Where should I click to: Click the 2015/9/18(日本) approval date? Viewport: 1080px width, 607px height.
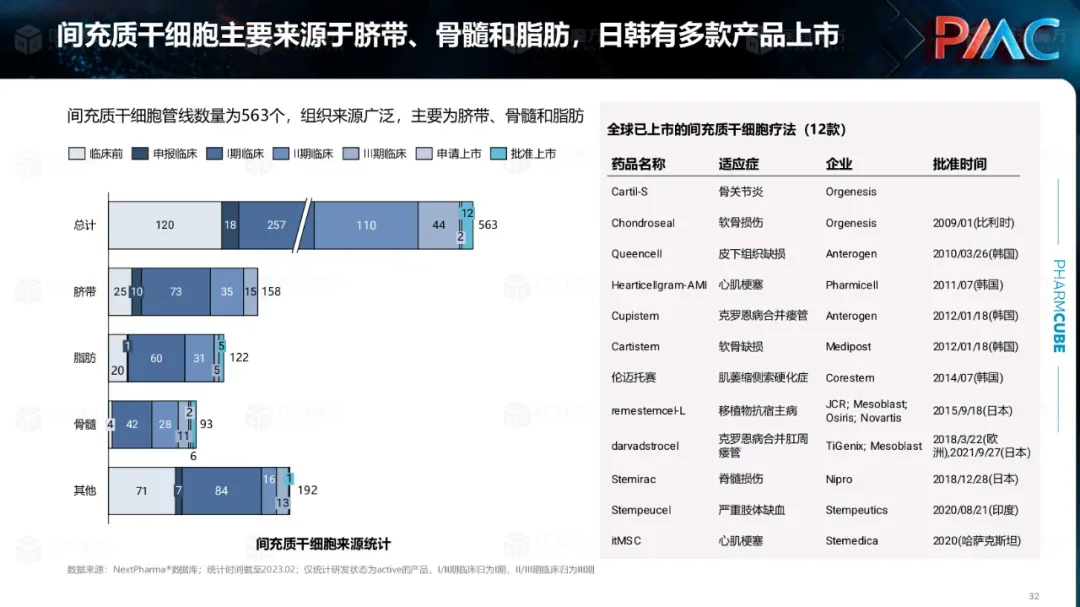(x=973, y=411)
